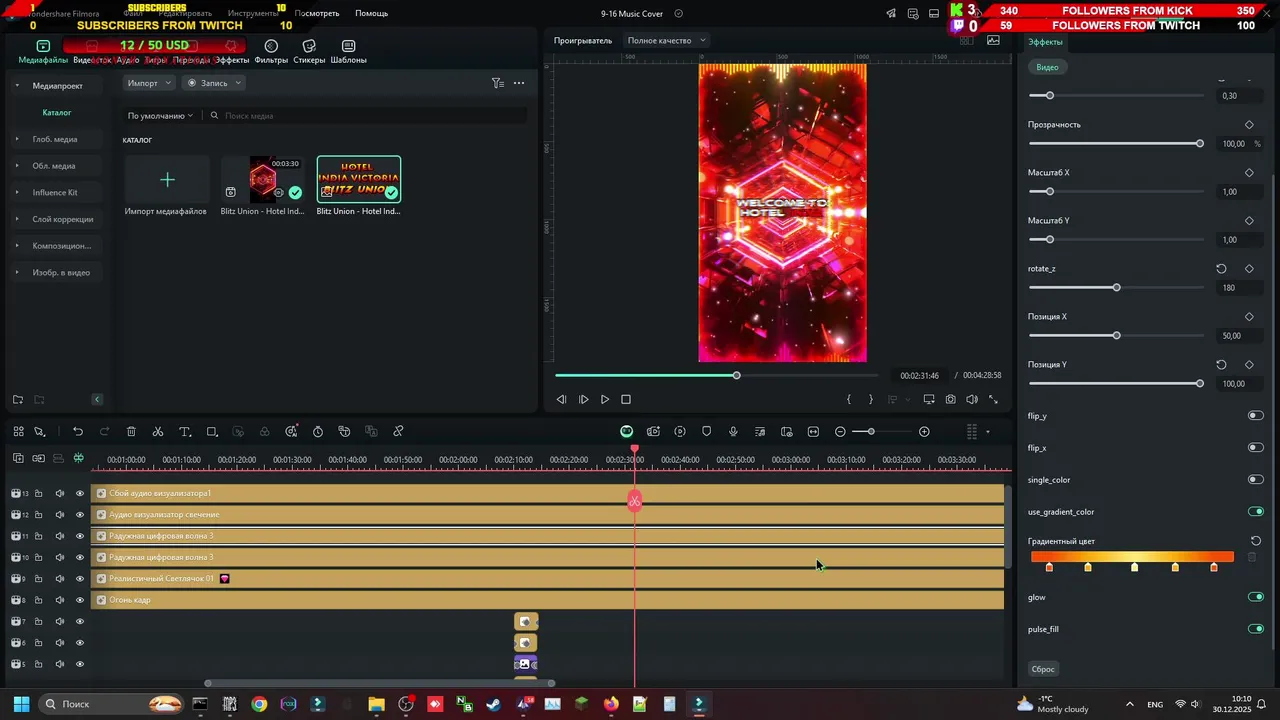Click the Сбой аудио визуализатора1 clip
1280x720 pixels.
547,493
